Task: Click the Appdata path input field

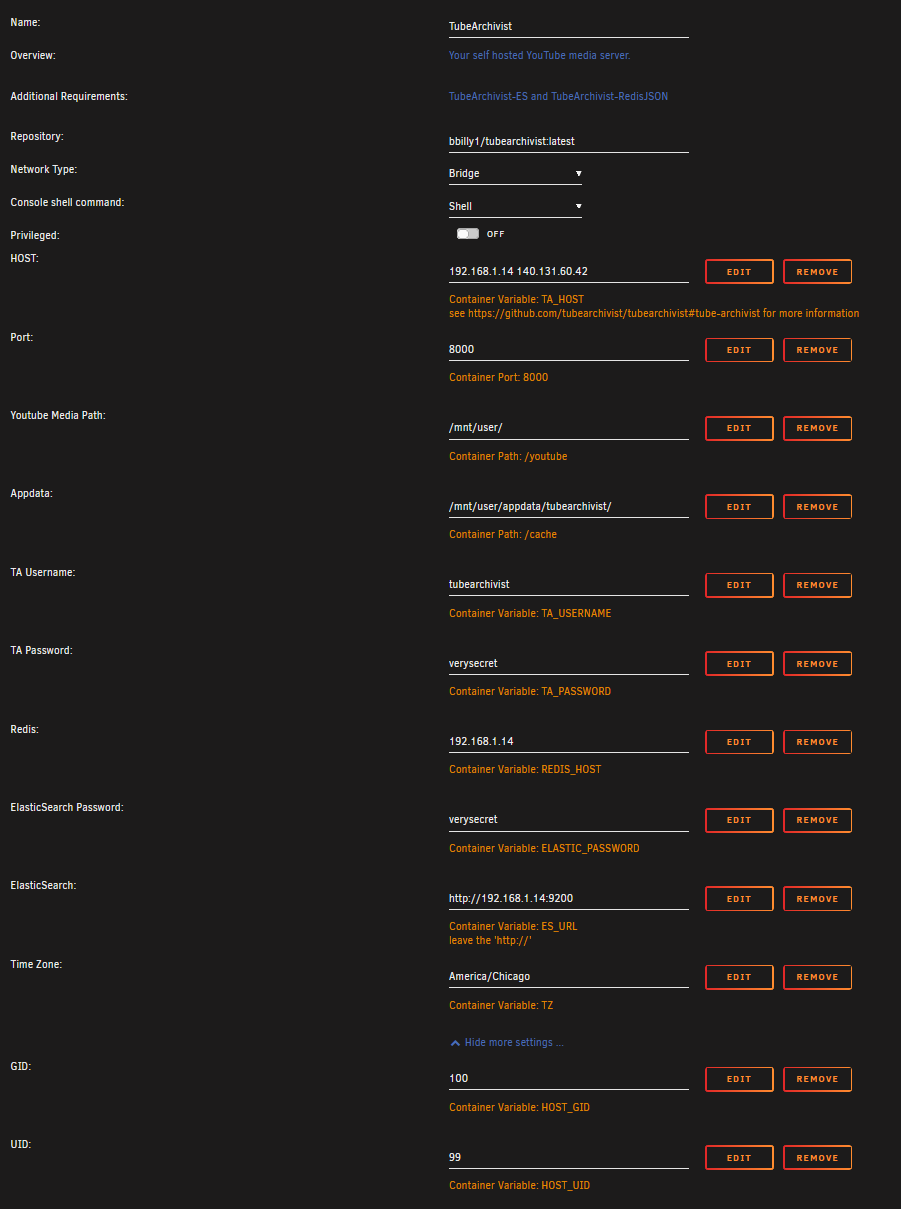Action: pyautogui.click(x=569, y=507)
